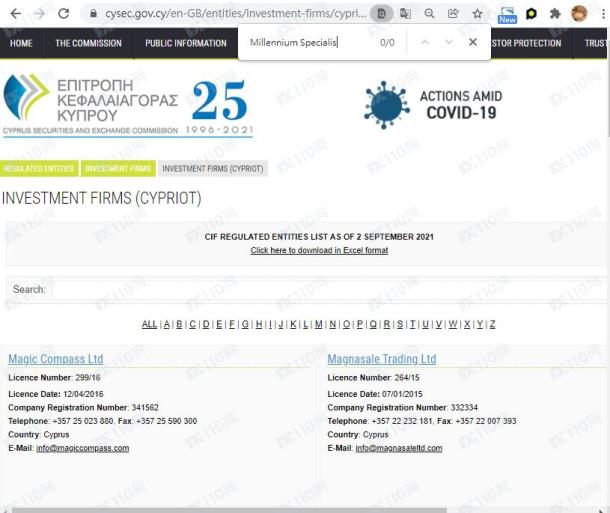
Task: Go back with the browser back arrow
Action: pyautogui.click(x=16, y=14)
